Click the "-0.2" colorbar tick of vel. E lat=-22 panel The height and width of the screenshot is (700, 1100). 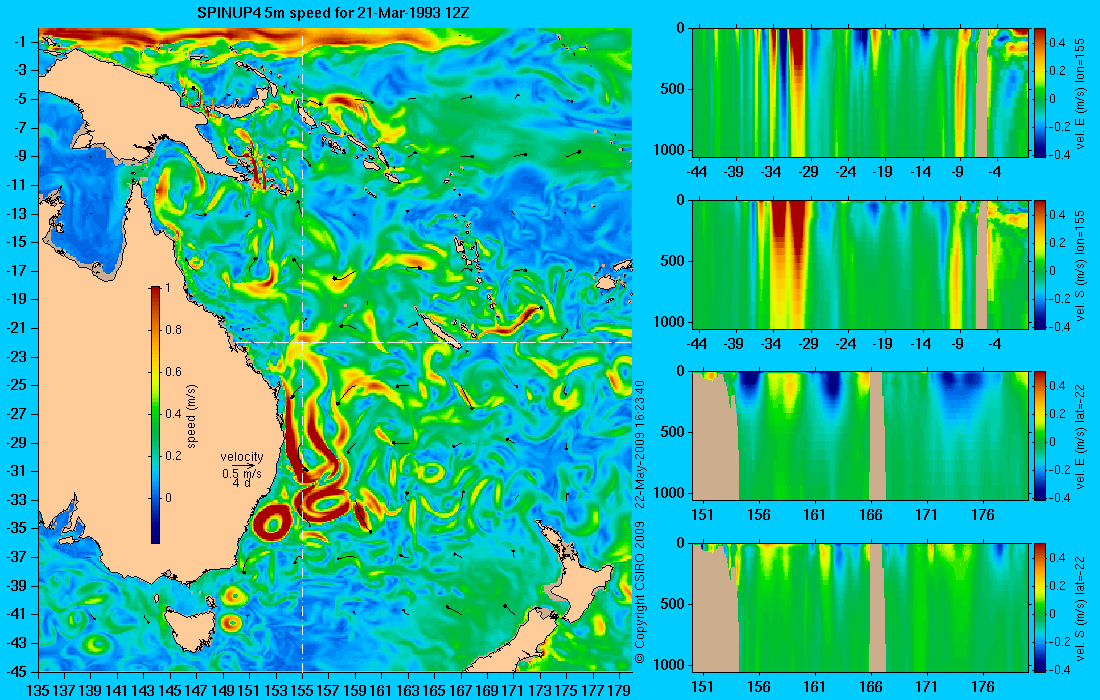(x=1058, y=470)
